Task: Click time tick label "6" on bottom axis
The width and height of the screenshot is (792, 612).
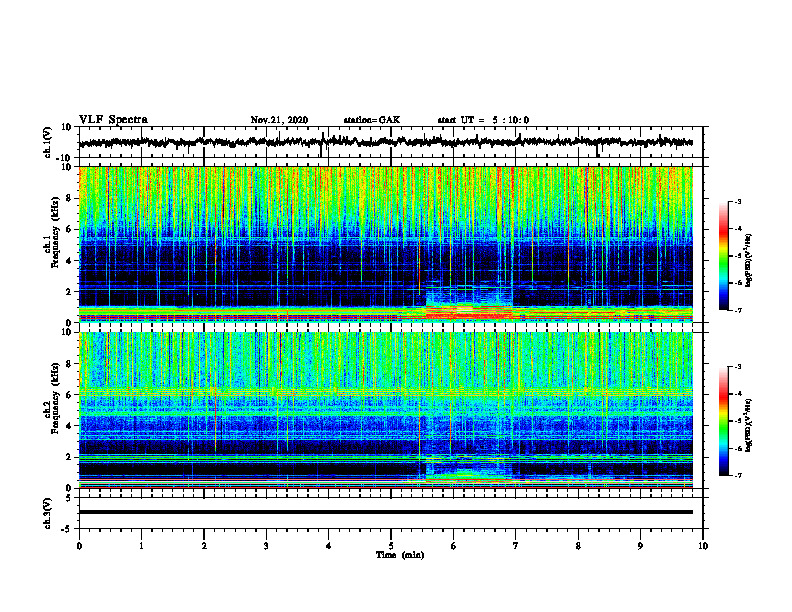Action: pos(454,546)
